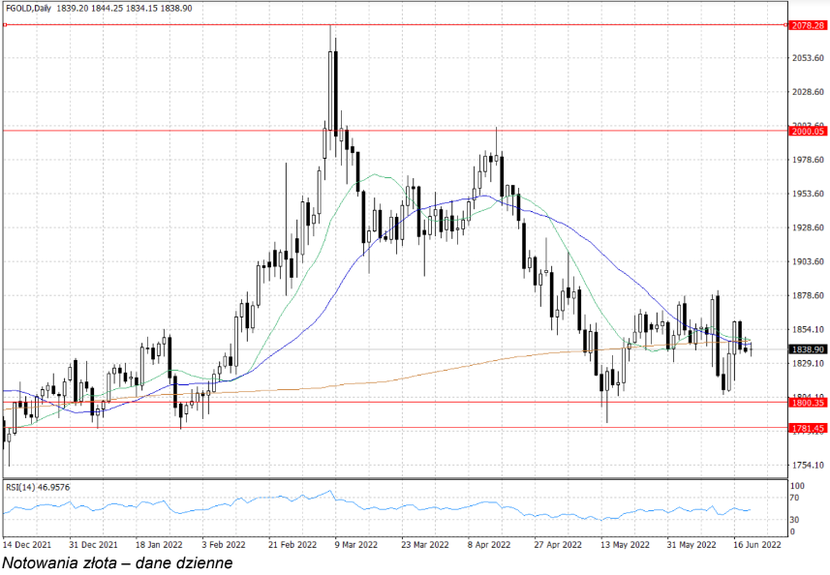Click the 3 Feb 2022 date label
The height and width of the screenshot is (575, 830).
(223, 545)
